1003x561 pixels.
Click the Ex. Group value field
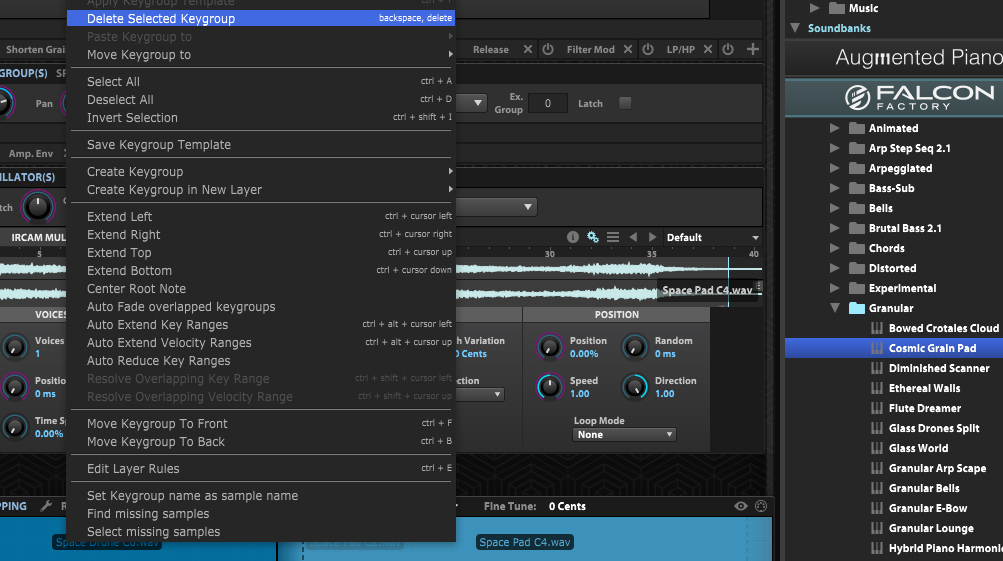click(x=548, y=103)
